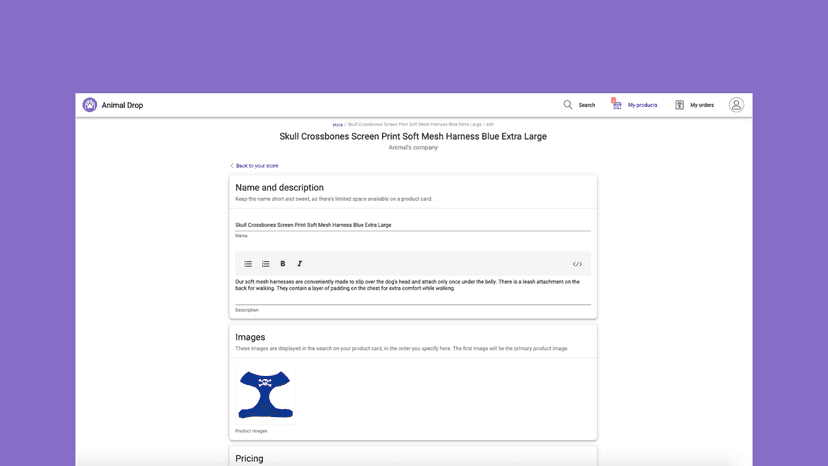Insert a bulleted list in description
The height and width of the screenshot is (466, 828).
(x=248, y=264)
